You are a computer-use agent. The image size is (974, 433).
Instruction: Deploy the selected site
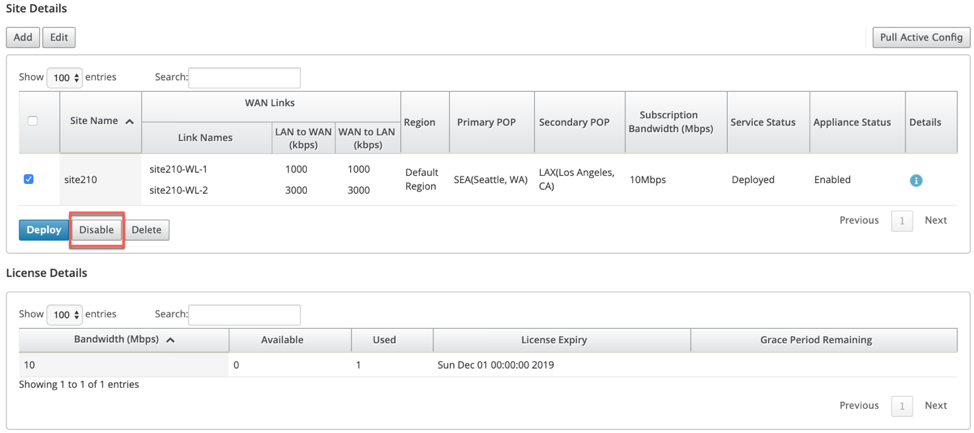[43, 230]
